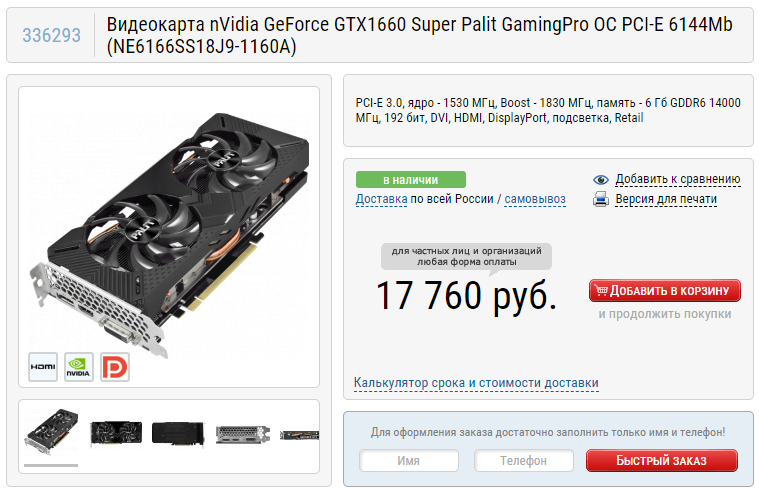Select third thumbnail showing card backplate
This screenshot has width=759, height=497.
[178, 433]
